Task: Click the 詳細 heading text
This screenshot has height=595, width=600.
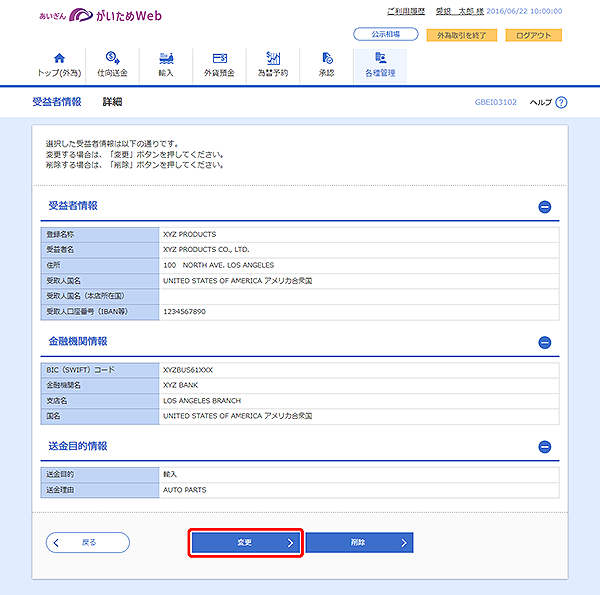Action: (x=112, y=102)
